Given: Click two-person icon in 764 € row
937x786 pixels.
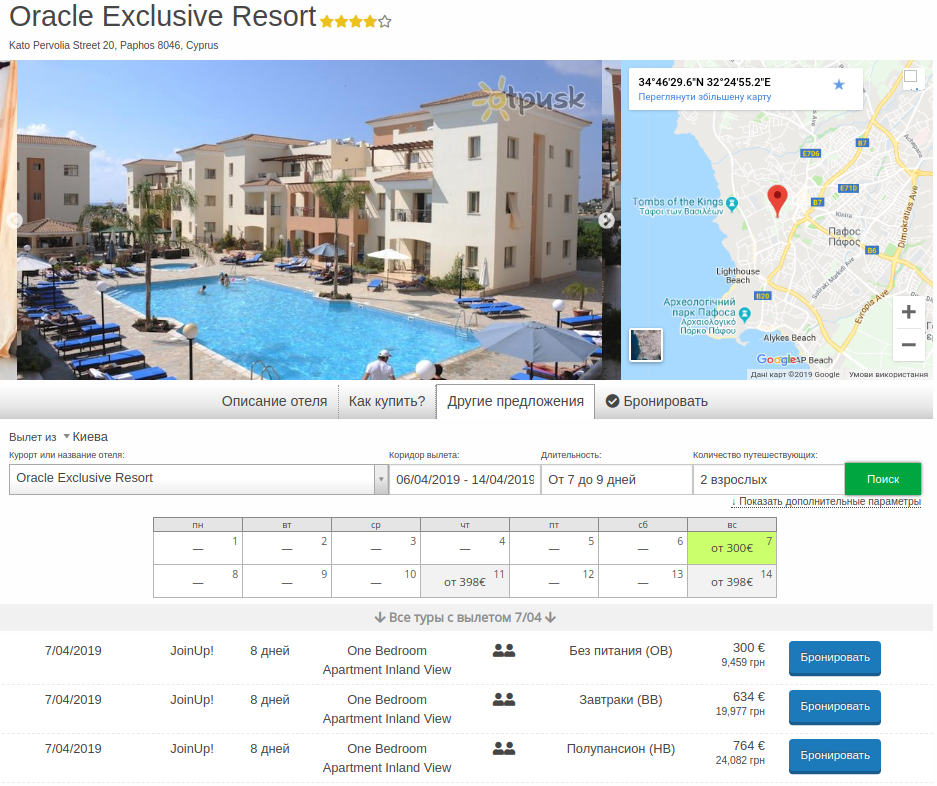Looking at the screenshot, I should click(x=504, y=748).
